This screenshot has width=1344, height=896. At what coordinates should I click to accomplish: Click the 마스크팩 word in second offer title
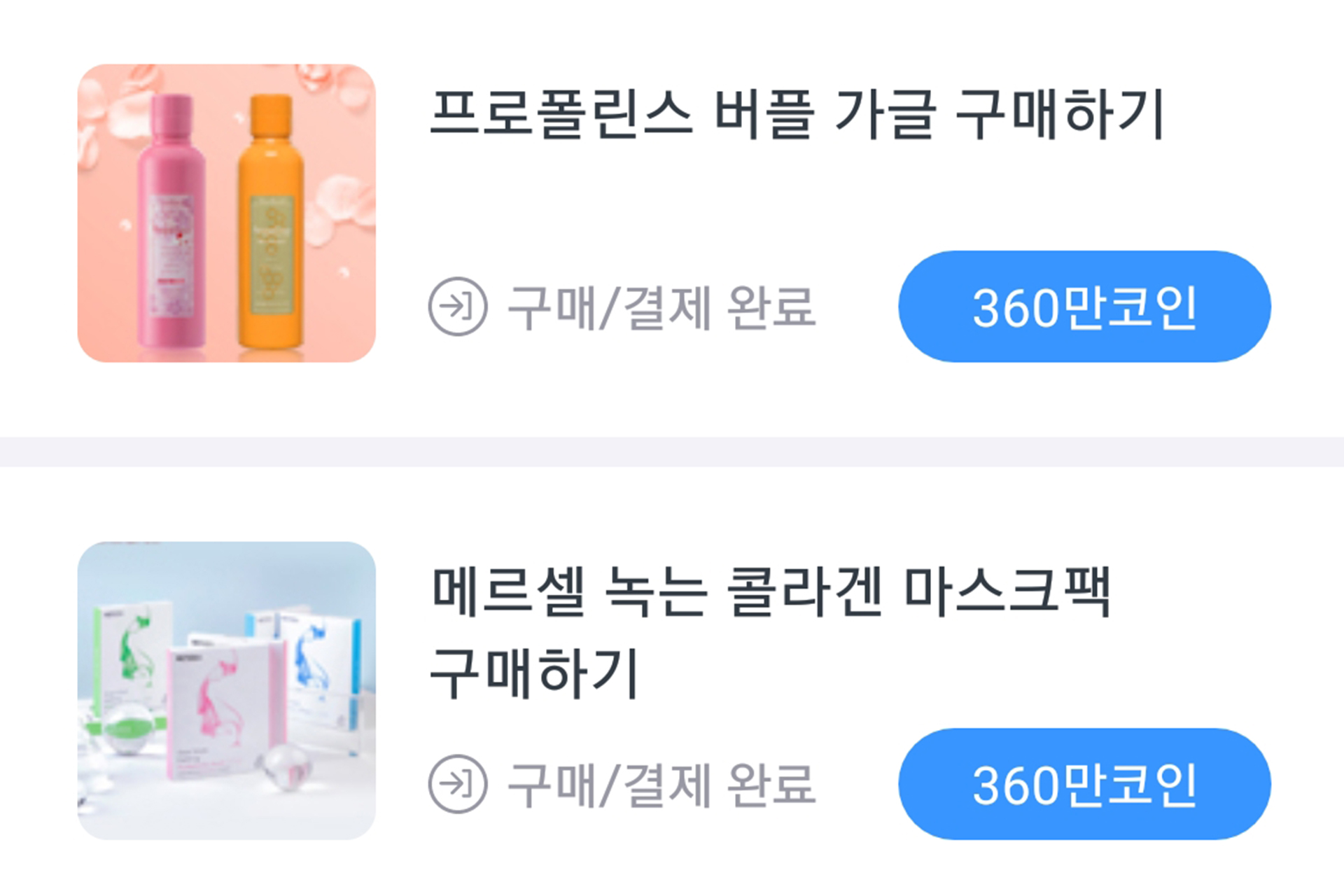[1007, 591]
